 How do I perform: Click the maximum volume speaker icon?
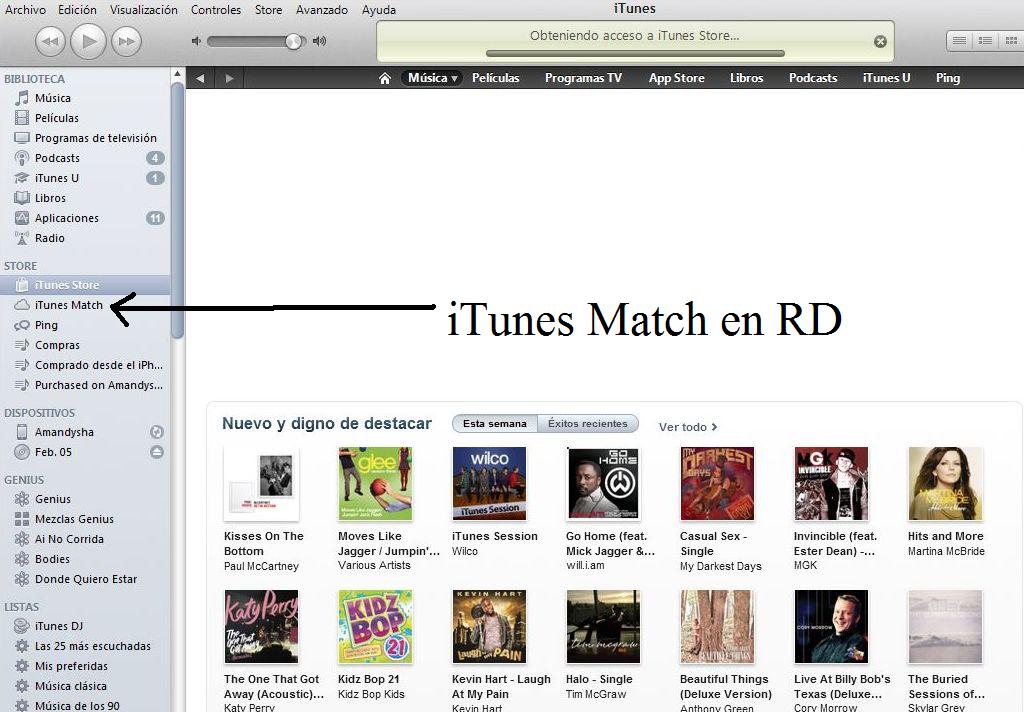click(319, 41)
